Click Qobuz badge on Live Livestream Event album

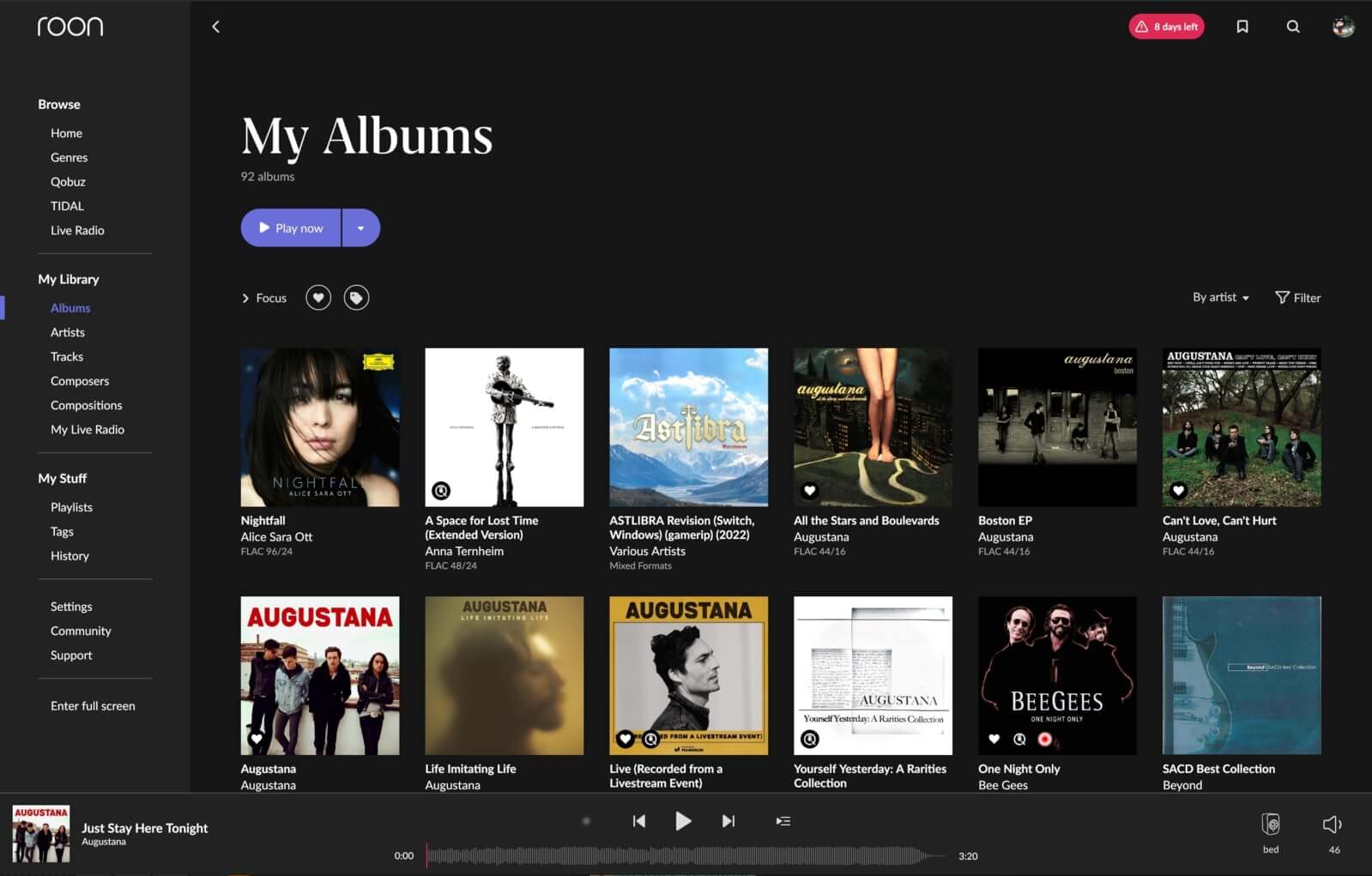651,739
